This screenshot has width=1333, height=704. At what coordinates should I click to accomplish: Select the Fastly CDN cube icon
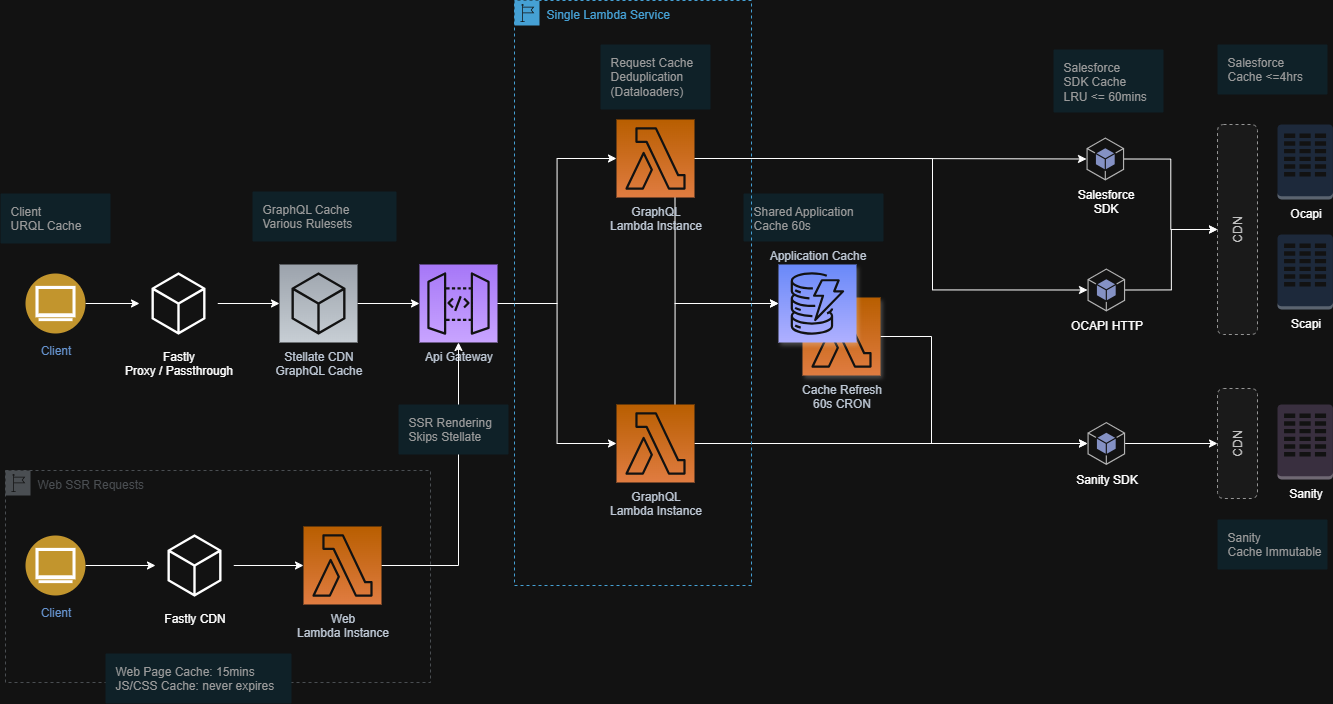pos(194,566)
